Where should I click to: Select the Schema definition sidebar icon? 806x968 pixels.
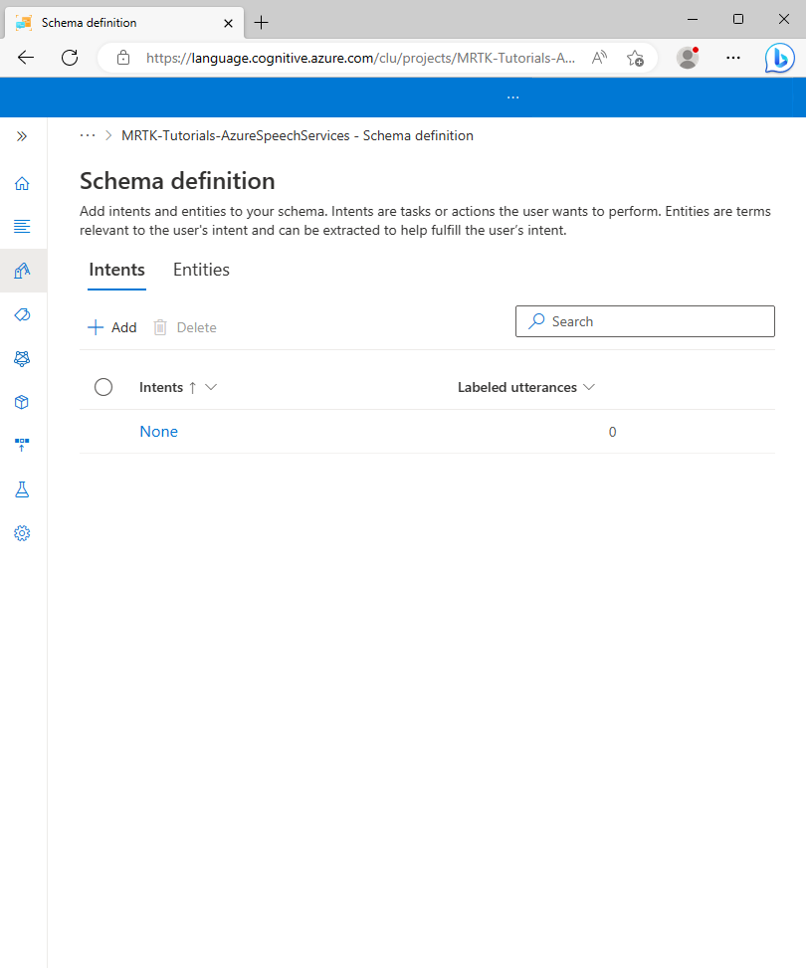coord(22,270)
